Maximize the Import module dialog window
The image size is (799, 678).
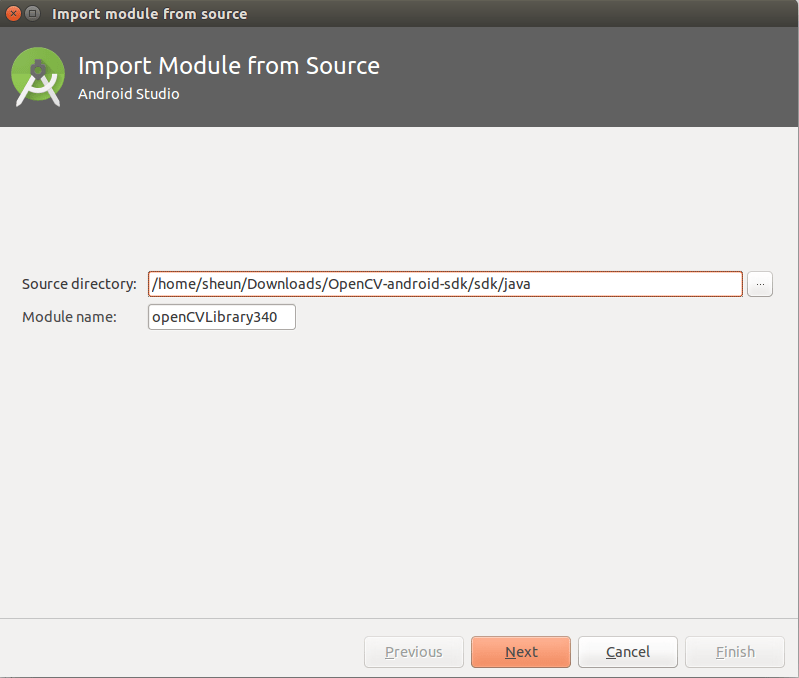(x=33, y=14)
